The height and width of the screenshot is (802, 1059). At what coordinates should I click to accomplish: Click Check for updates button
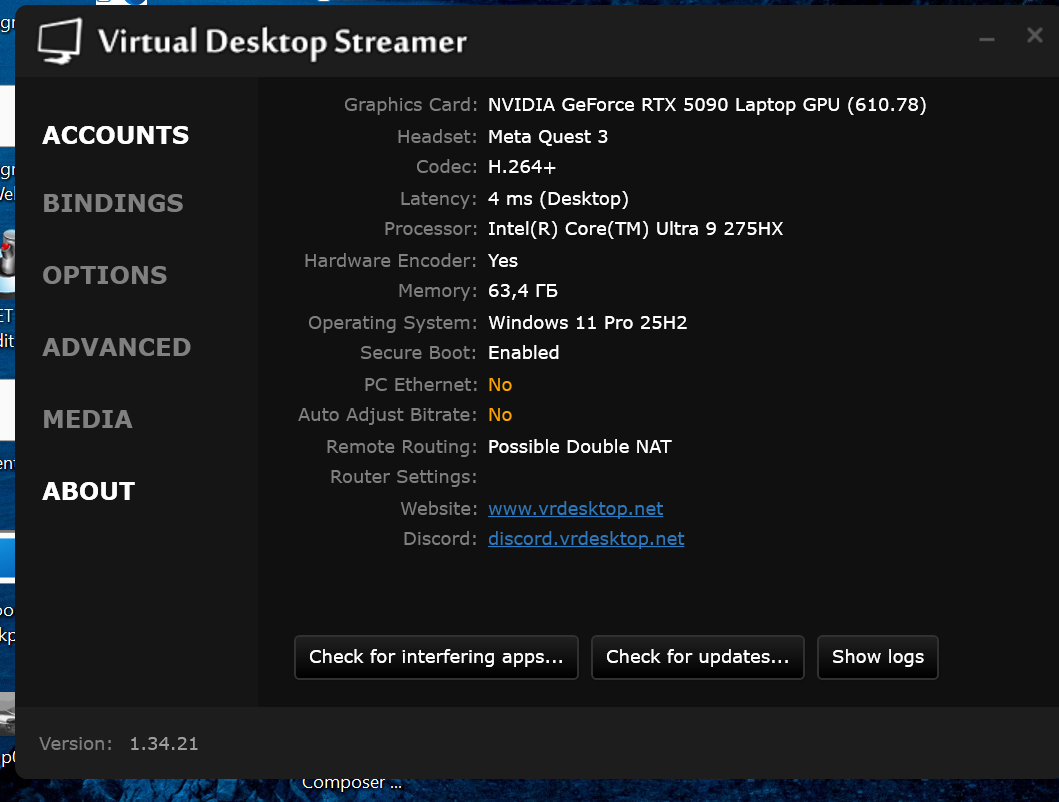(x=698, y=657)
